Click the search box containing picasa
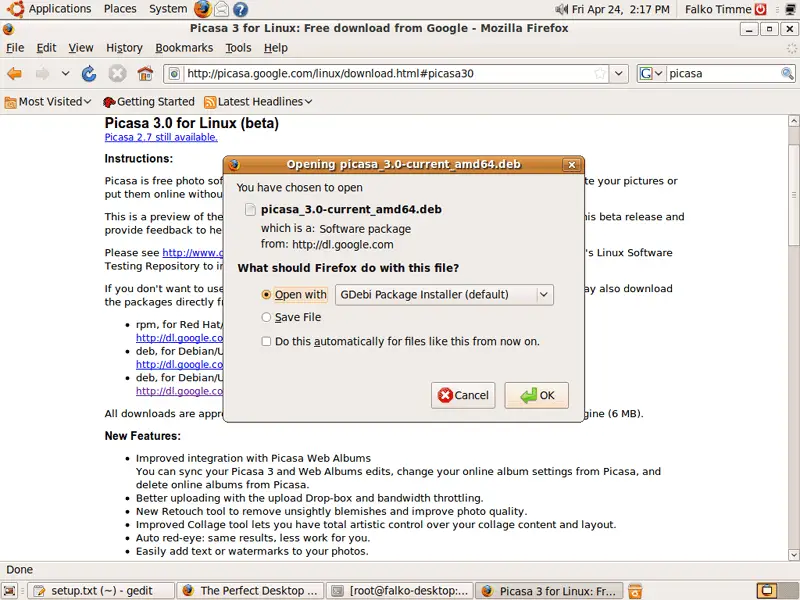Image resolution: width=800 pixels, height=600 pixels. [723, 74]
